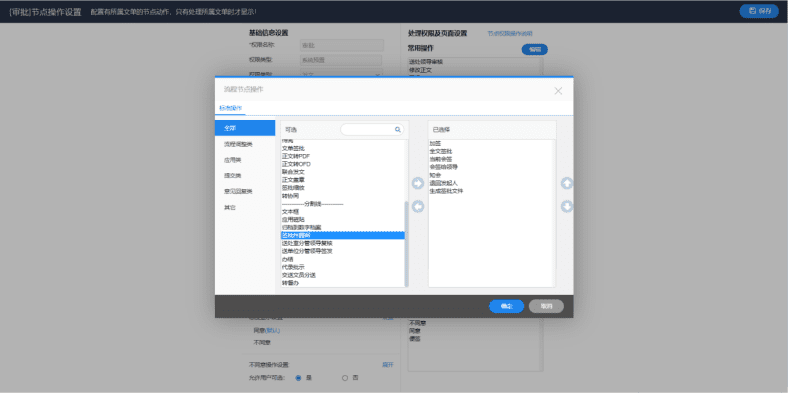Click 展开 link beside 不同意操作设置
The image size is (788, 393).
[x=388, y=365]
